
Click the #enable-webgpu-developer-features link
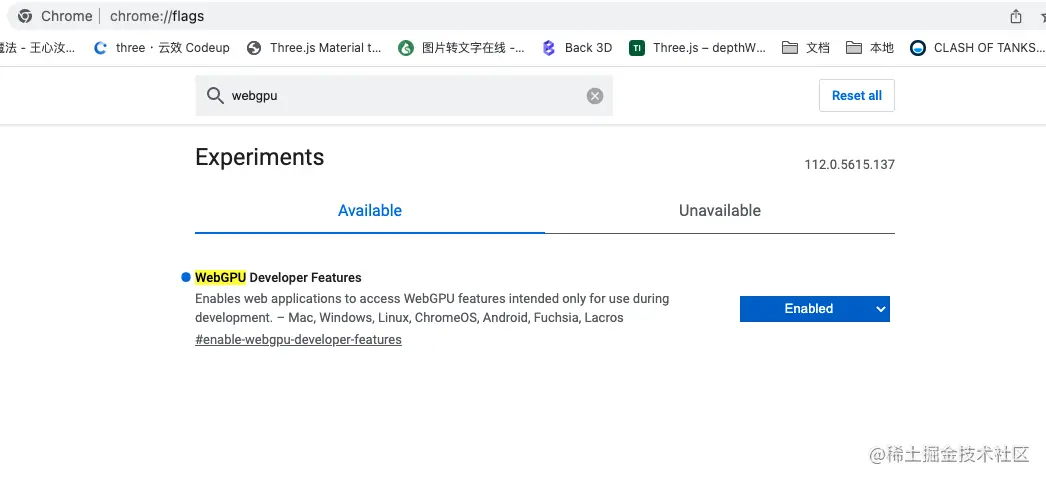coord(298,340)
